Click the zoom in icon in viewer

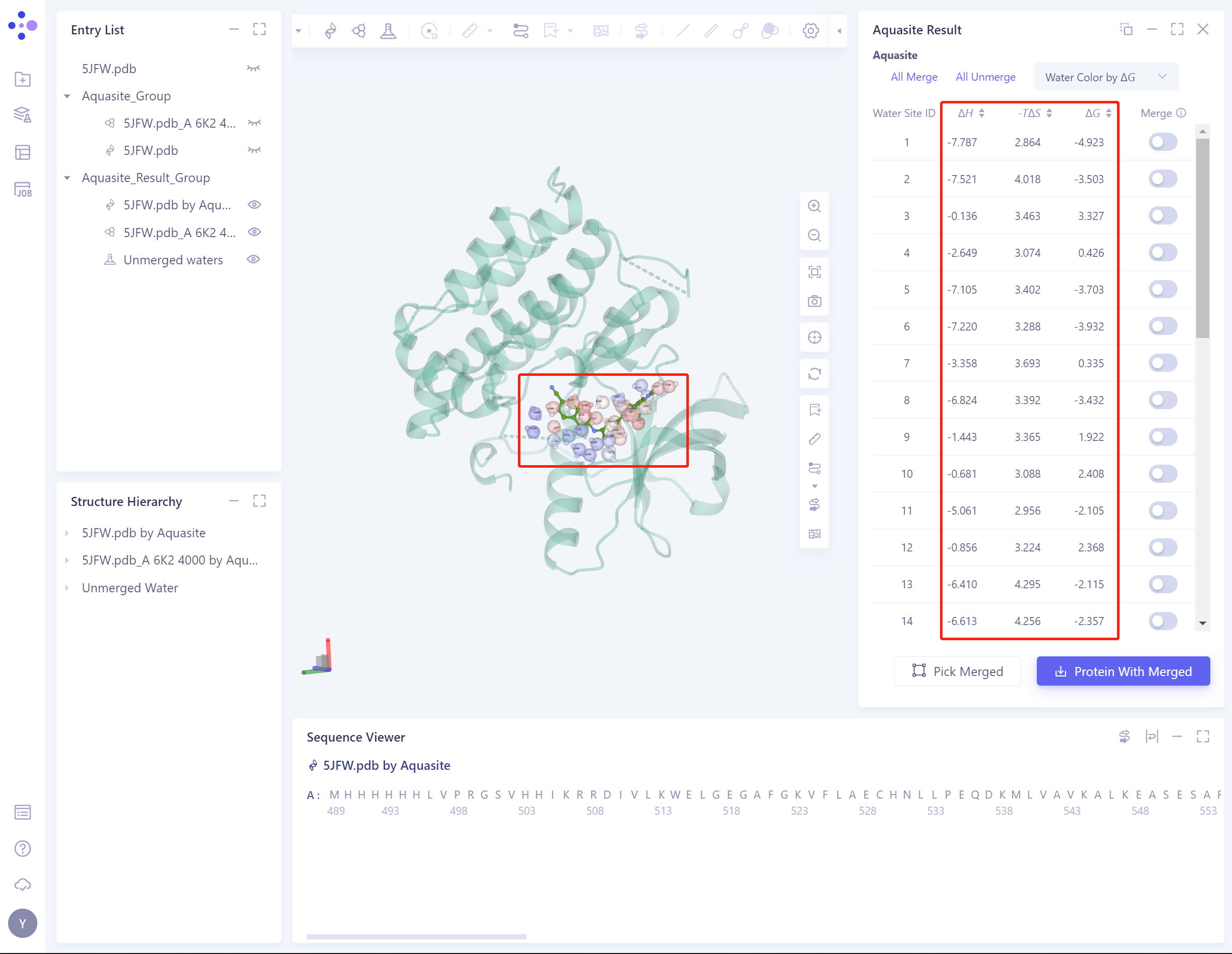click(814, 206)
